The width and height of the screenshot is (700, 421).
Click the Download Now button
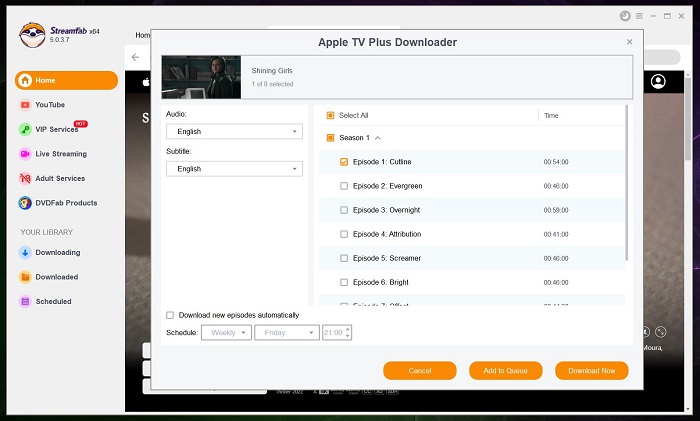592,371
